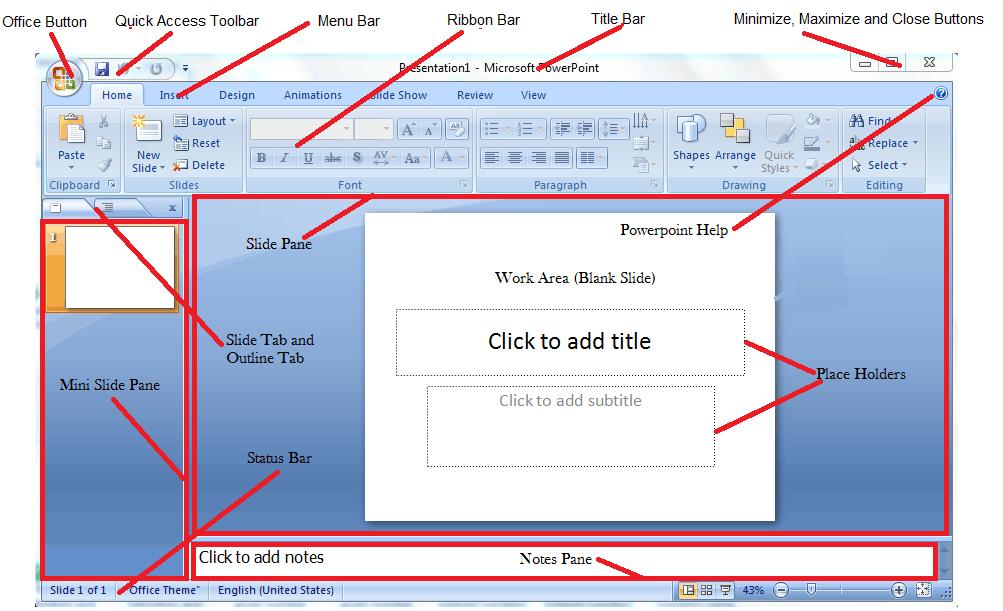Screen dimensions: 1003x611
Task: Click Decrease Font Size icon
Action: pyautogui.click(x=429, y=130)
